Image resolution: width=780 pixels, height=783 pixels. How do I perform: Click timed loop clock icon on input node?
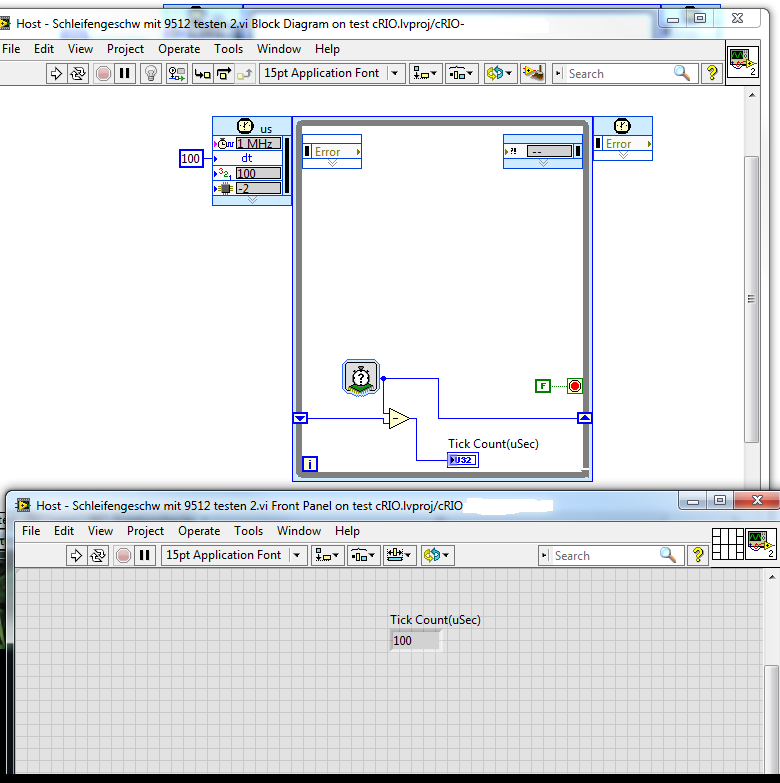[245, 126]
